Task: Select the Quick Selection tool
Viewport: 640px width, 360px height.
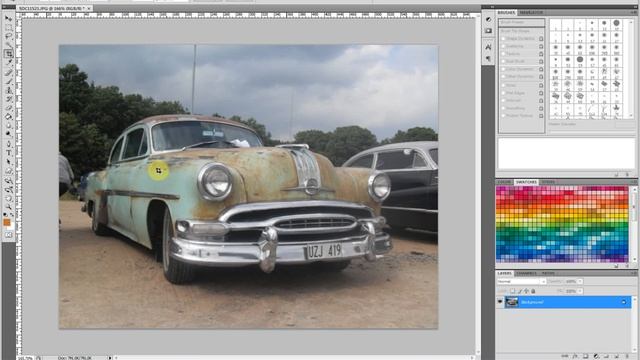Action: pos(8,45)
